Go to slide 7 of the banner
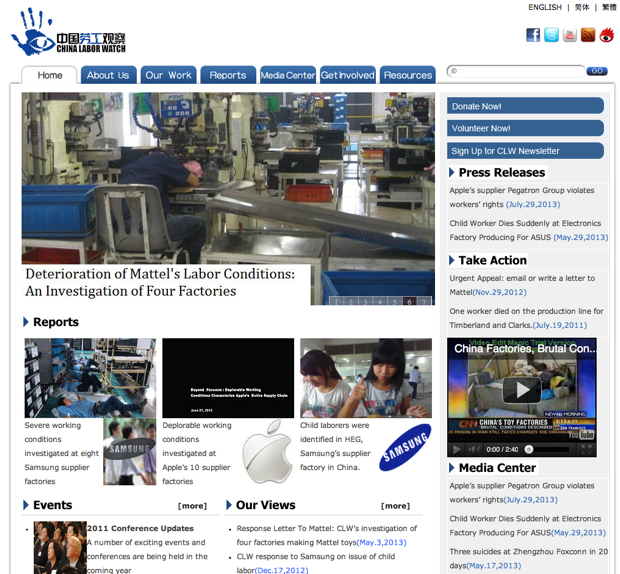620x574 pixels. click(424, 302)
